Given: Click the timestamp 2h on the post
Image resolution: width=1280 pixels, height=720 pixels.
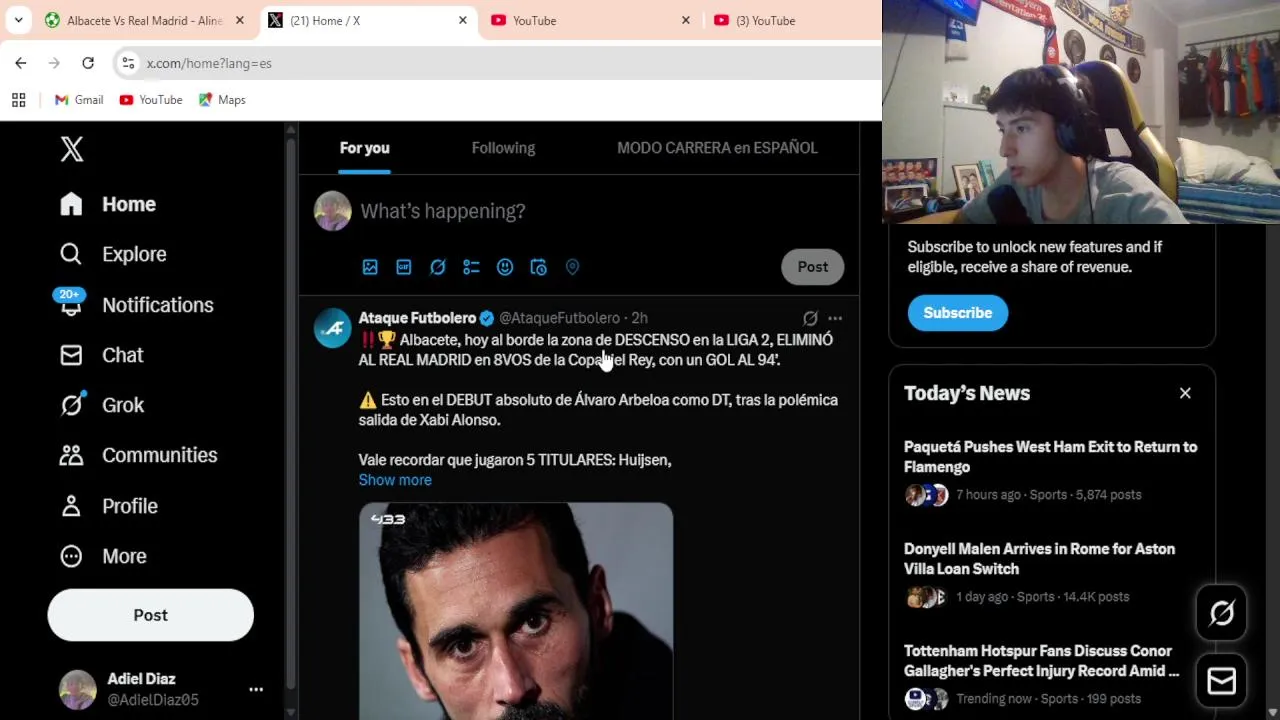Looking at the screenshot, I should pos(639,318).
